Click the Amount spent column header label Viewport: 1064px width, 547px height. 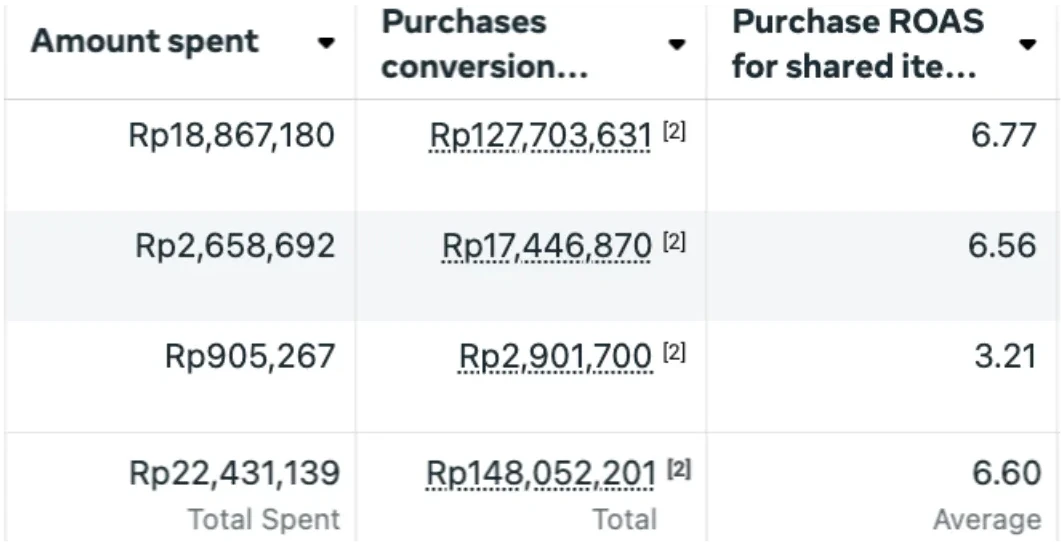(x=144, y=42)
